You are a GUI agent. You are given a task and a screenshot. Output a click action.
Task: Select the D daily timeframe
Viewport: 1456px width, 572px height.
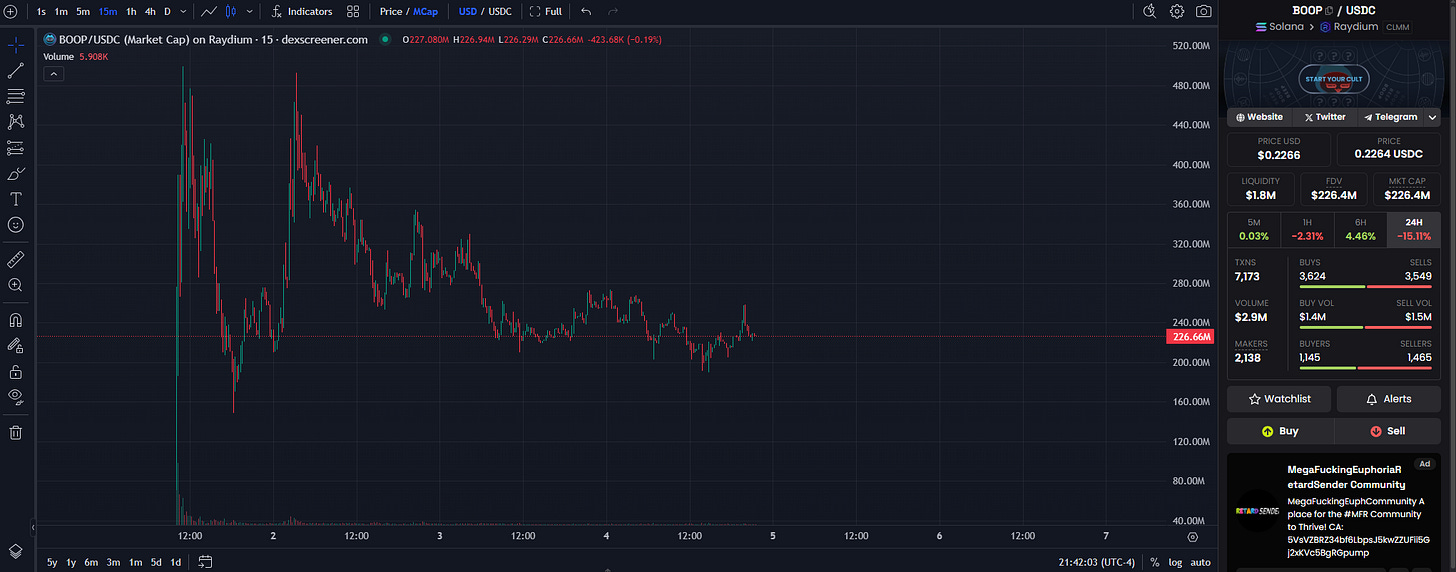168,11
